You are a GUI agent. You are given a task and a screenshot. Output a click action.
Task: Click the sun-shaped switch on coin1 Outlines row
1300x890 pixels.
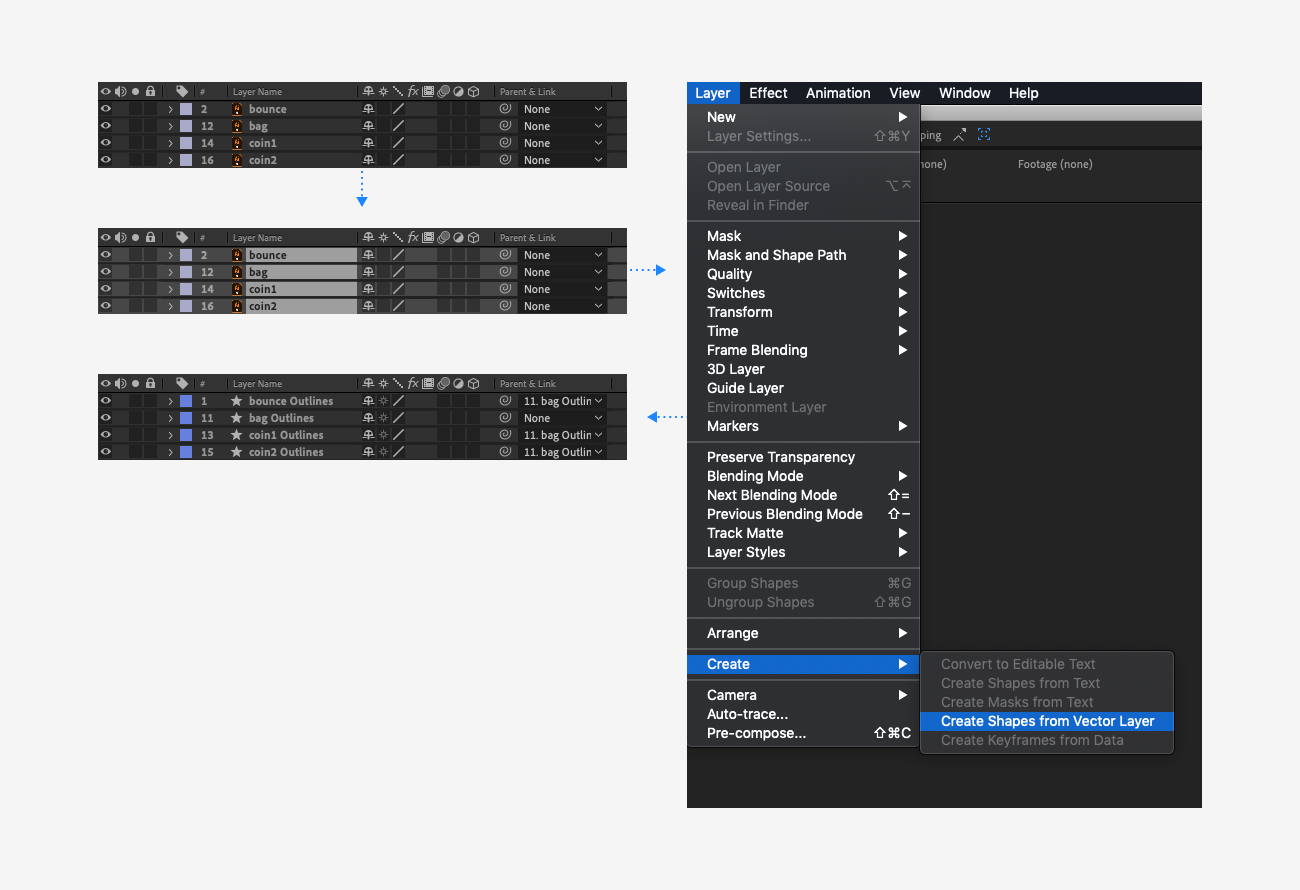pos(383,435)
